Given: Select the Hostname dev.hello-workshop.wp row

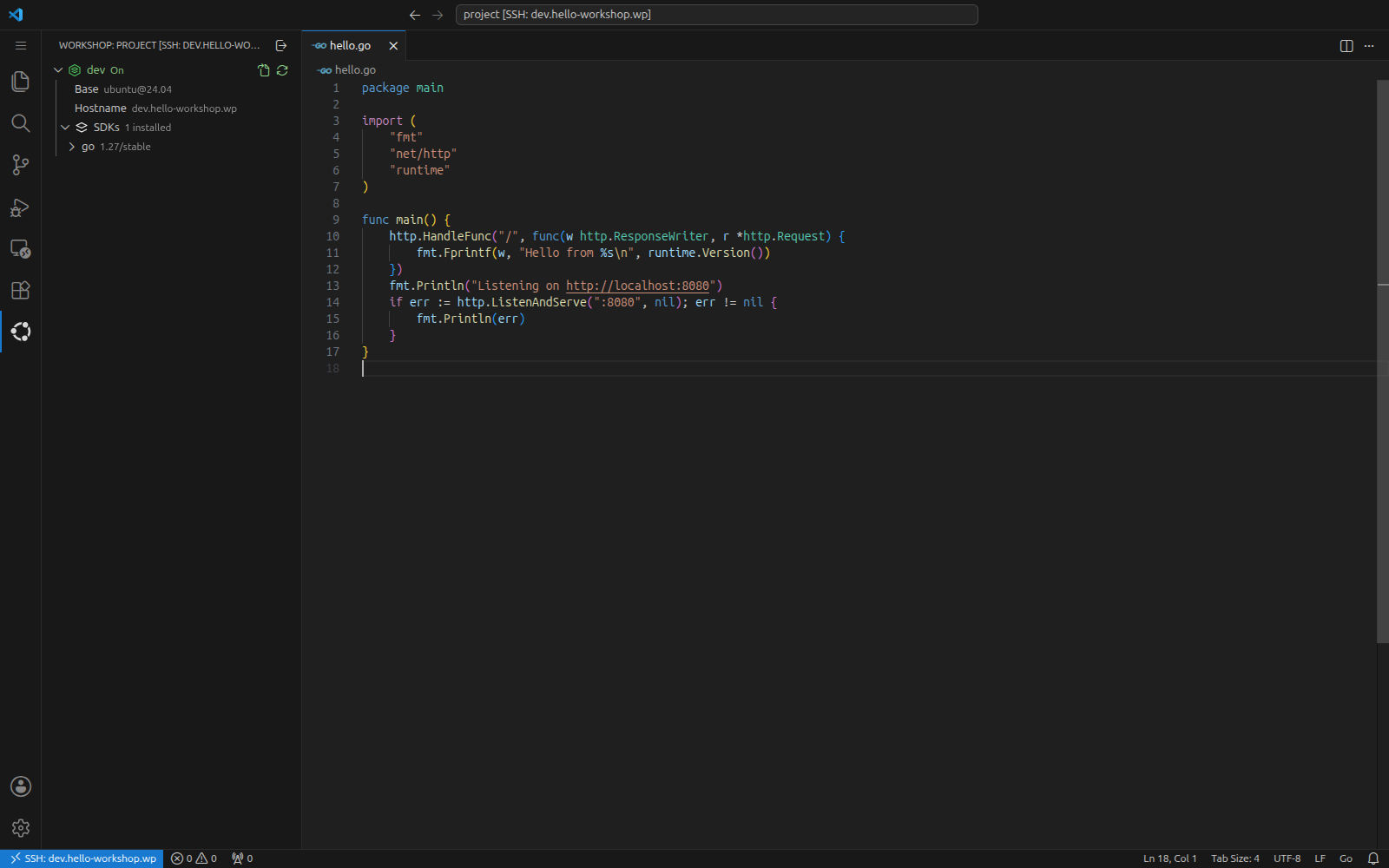Looking at the screenshot, I should point(172,108).
